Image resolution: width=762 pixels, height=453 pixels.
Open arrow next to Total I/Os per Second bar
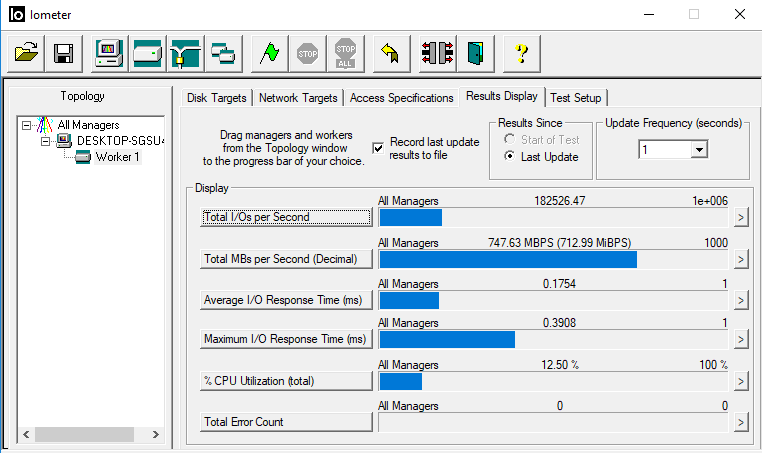tap(741, 217)
